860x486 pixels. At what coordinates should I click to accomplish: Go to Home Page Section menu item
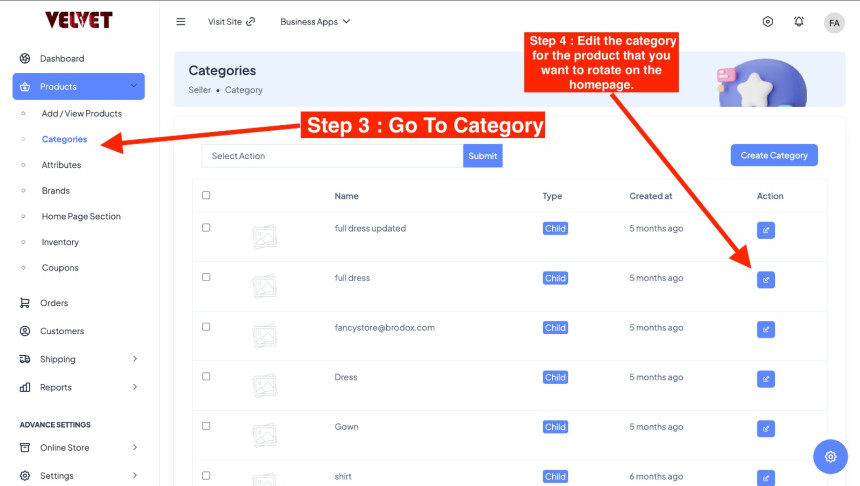point(81,216)
